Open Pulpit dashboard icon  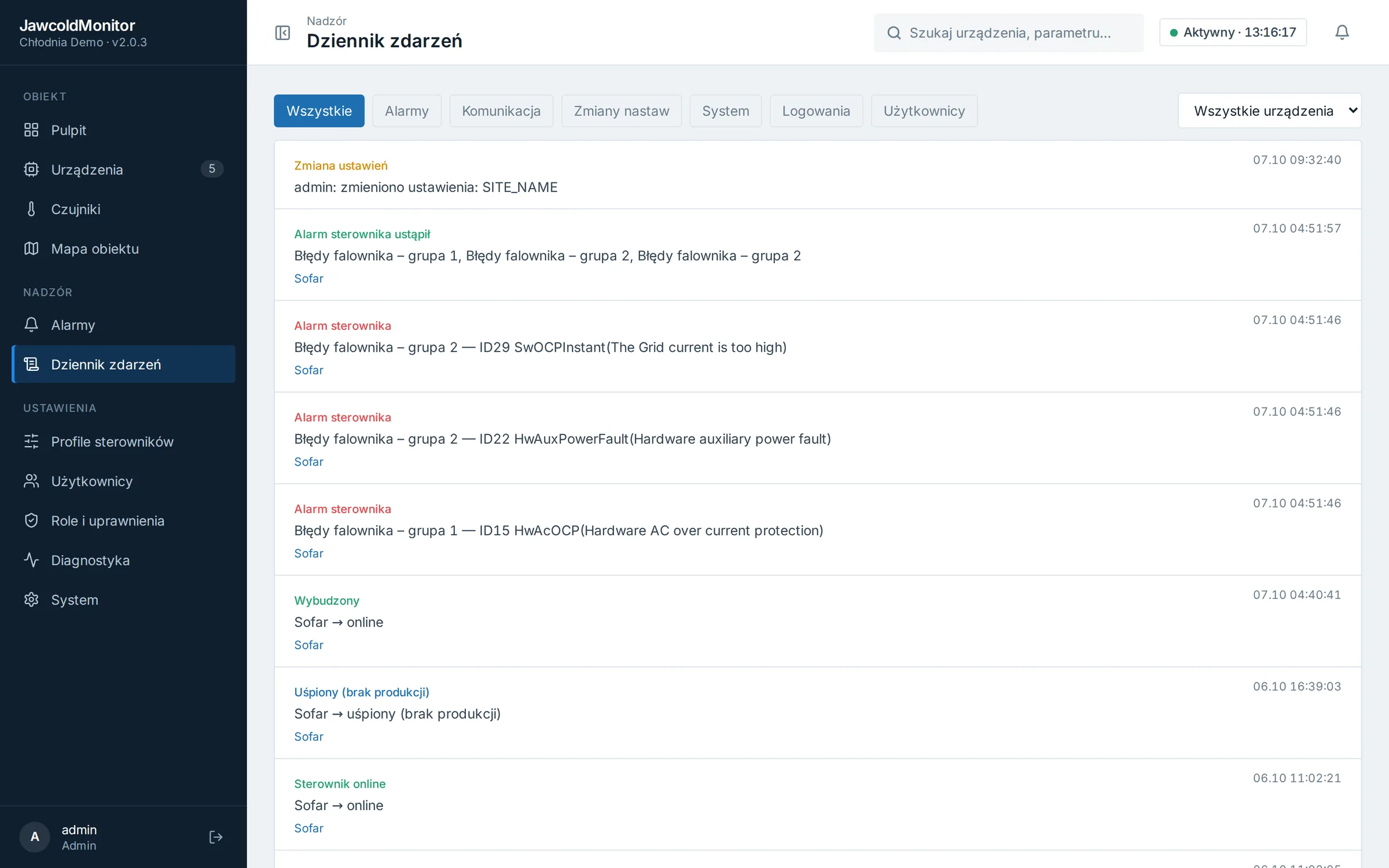pos(31,130)
